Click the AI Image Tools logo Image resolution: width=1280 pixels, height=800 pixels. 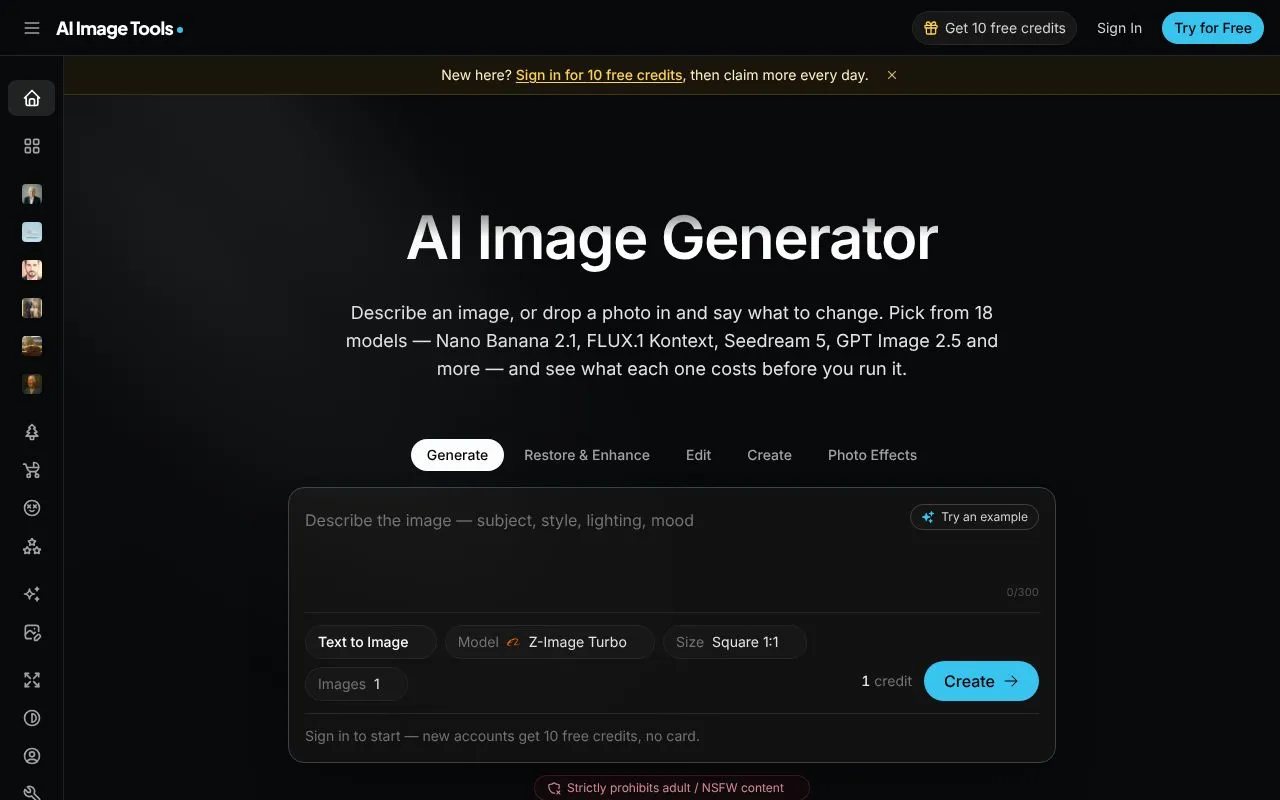[x=119, y=29]
